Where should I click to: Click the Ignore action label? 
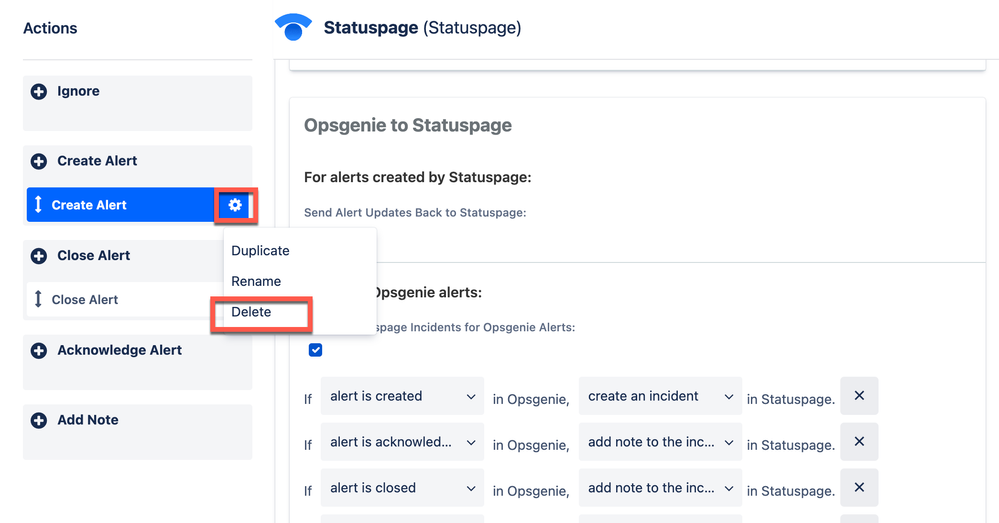(x=78, y=91)
